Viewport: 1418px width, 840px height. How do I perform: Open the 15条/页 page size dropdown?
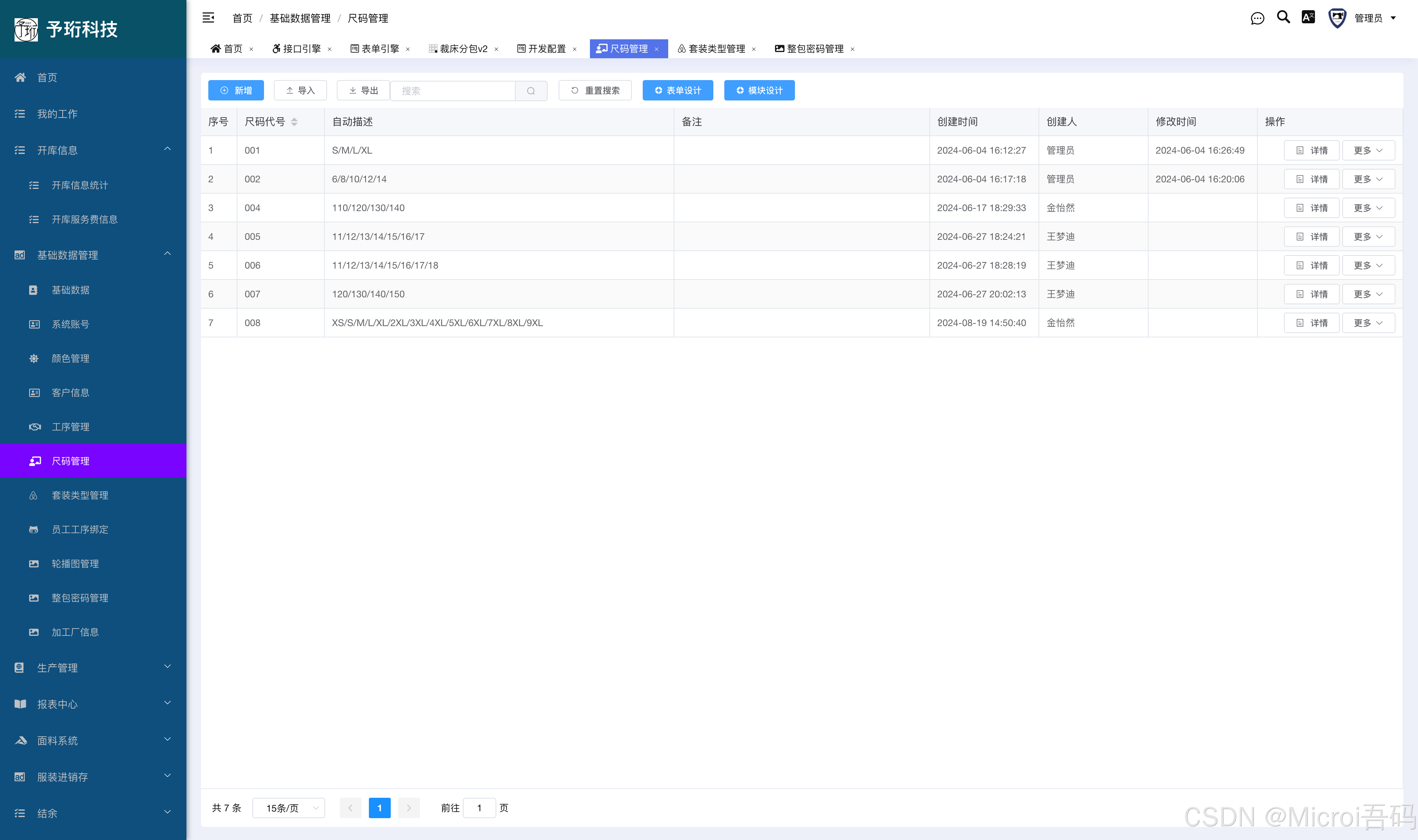coord(289,808)
